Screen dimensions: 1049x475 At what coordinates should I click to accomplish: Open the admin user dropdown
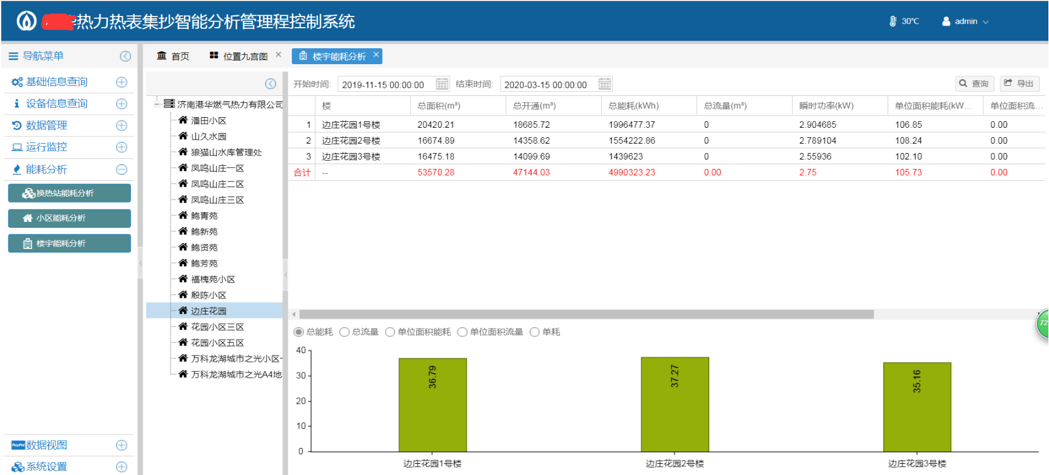[x=965, y=21]
